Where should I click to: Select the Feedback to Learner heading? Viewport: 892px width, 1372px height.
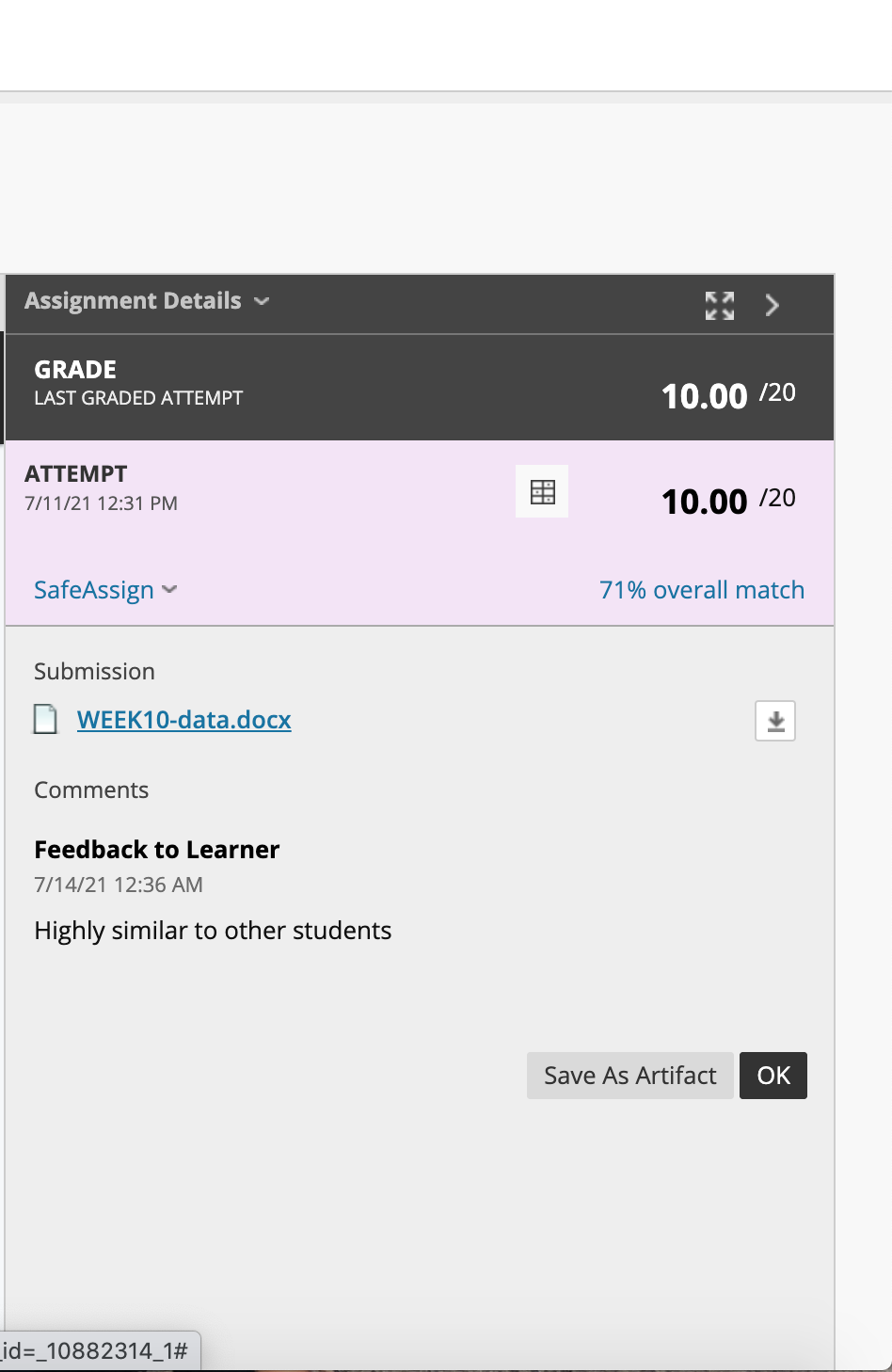tap(157, 850)
